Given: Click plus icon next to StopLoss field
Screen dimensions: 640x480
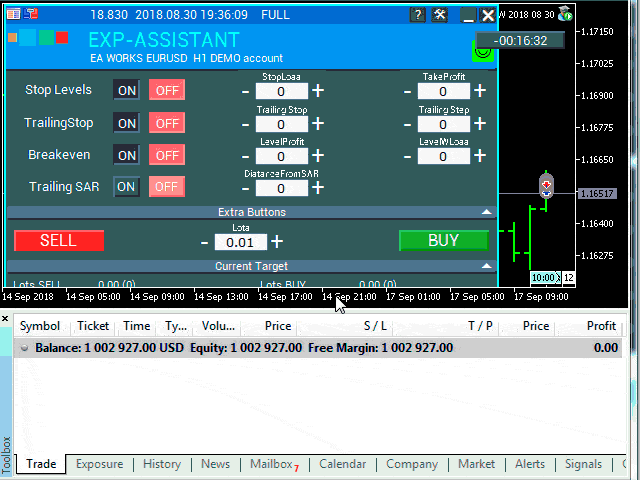Looking at the screenshot, I should coord(318,92).
